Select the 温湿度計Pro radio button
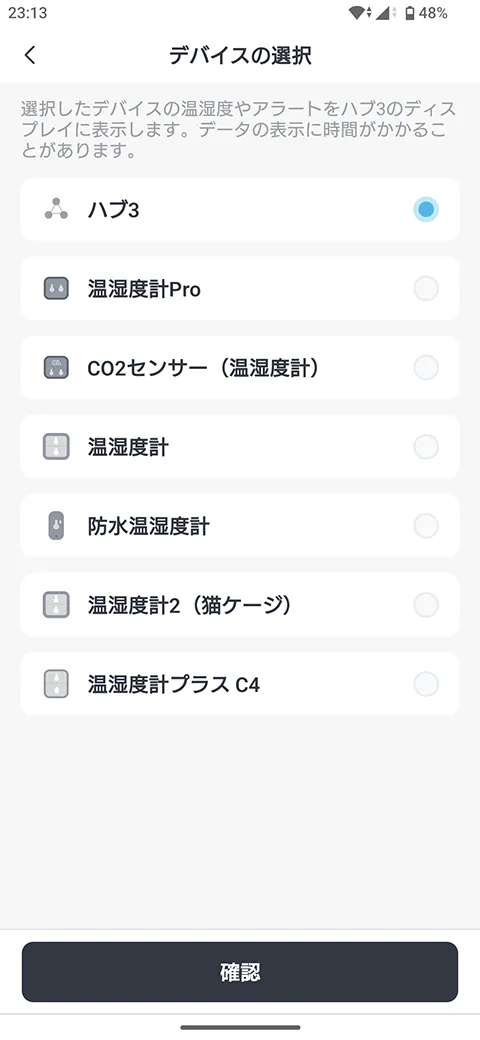Image resolution: width=480 pixels, height=1040 pixels. [x=426, y=289]
